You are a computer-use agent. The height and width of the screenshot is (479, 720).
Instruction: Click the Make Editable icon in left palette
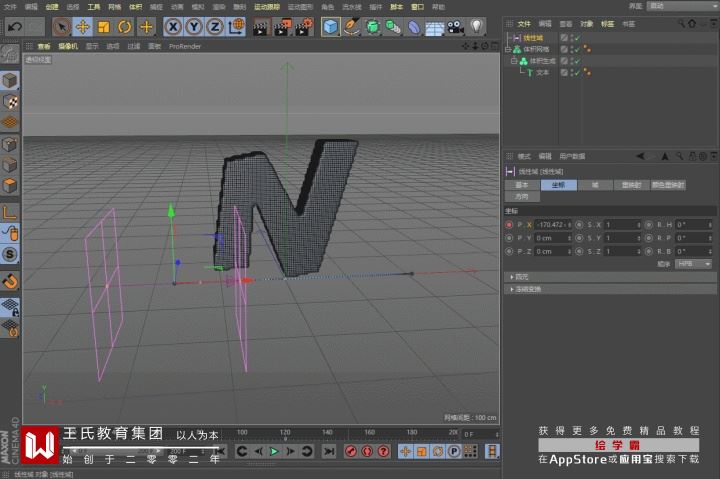point(10,54)
